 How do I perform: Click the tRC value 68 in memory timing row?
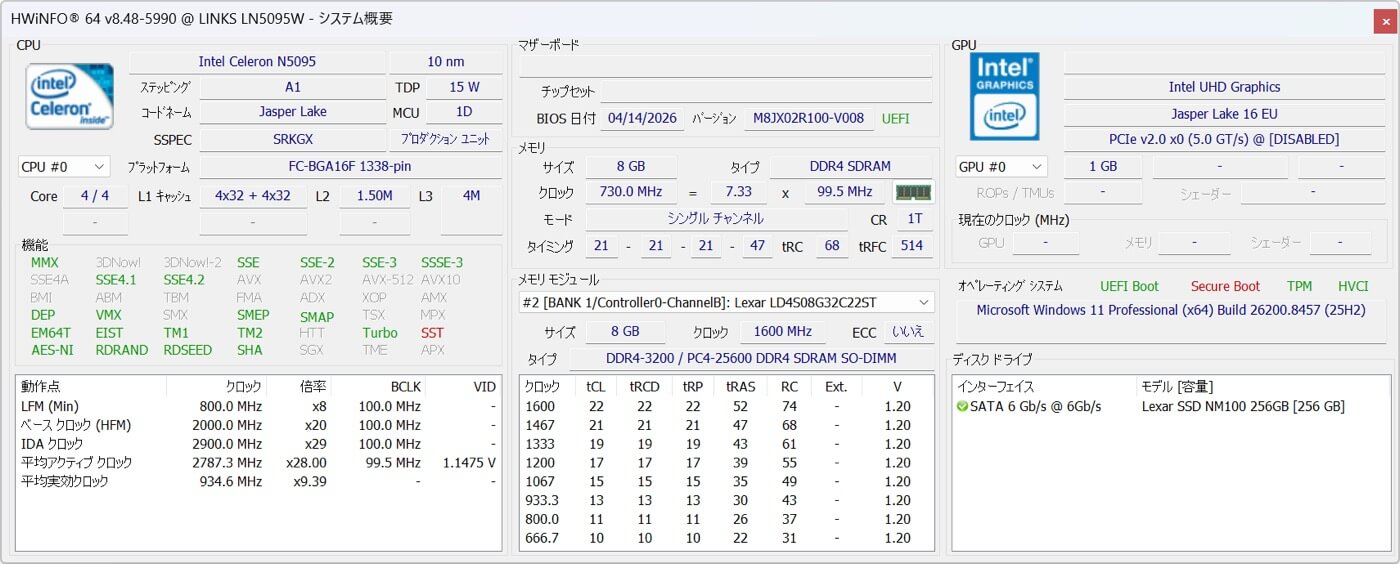pos(831,246)
